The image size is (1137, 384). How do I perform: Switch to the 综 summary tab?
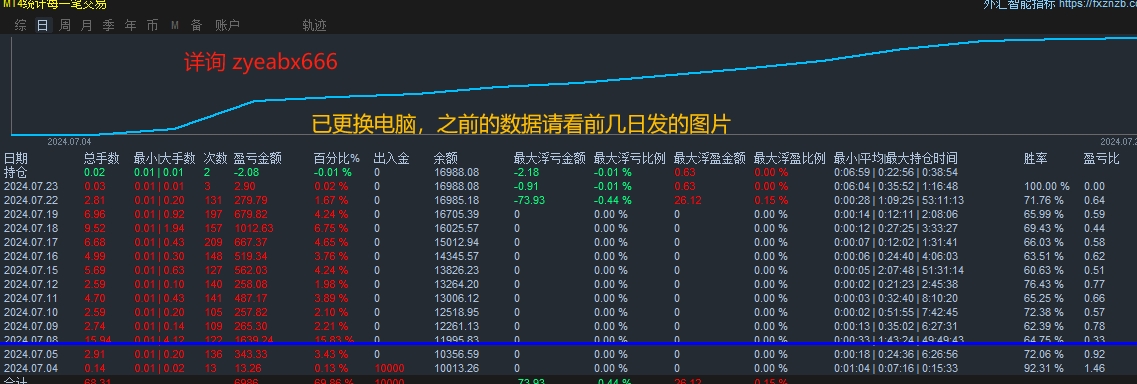click(20, 25)
